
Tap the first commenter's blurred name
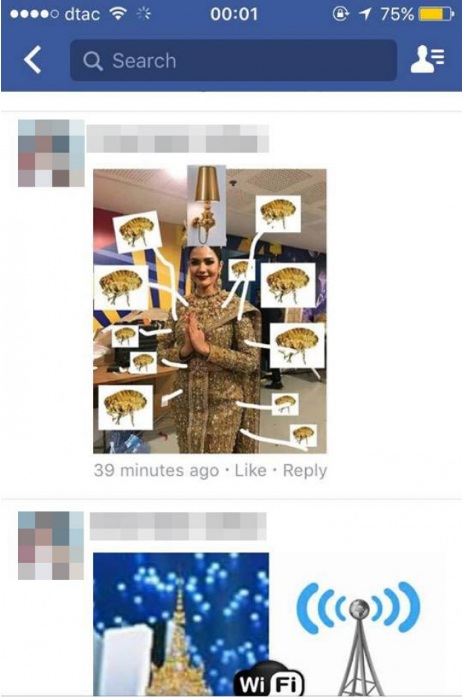point(177,139)
